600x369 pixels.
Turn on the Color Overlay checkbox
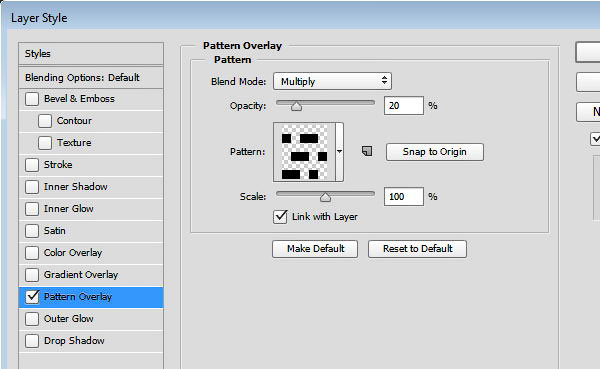pos(32,253)
